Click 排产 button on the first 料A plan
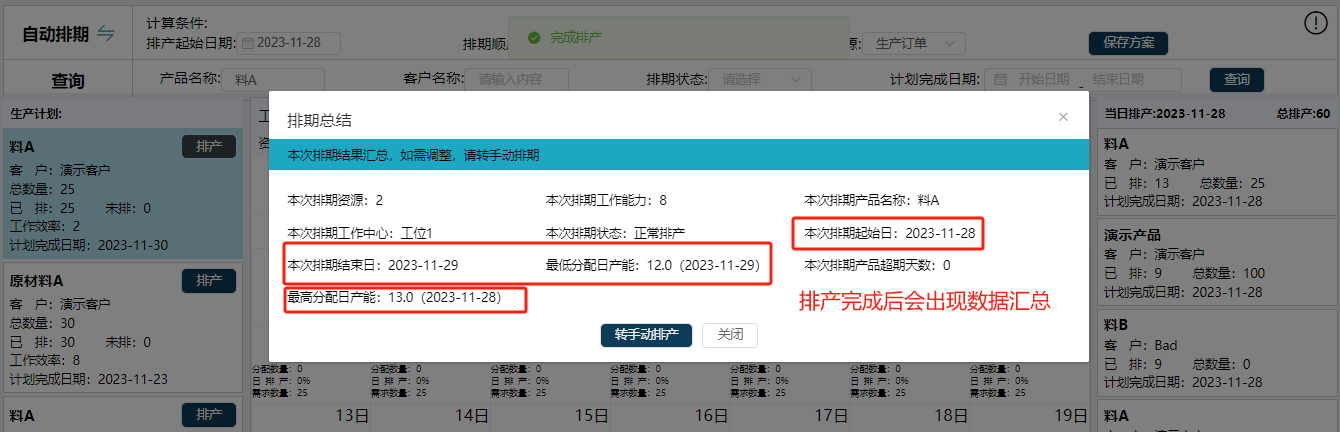The width and height of the screenshot is (1340, 432). [209, 147]
